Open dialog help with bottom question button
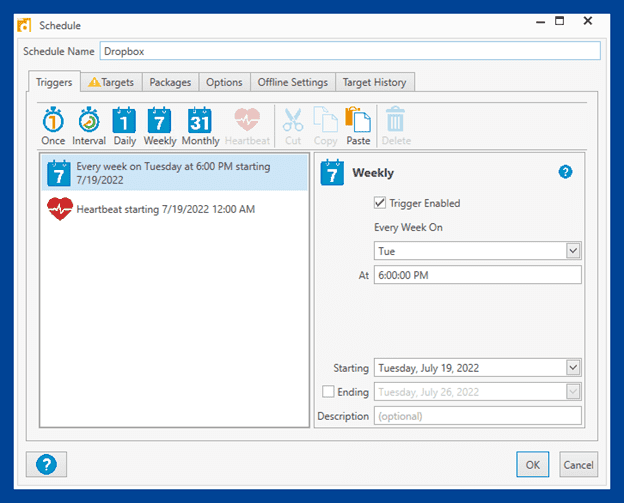Screen dimensions: 624x503 47,464
